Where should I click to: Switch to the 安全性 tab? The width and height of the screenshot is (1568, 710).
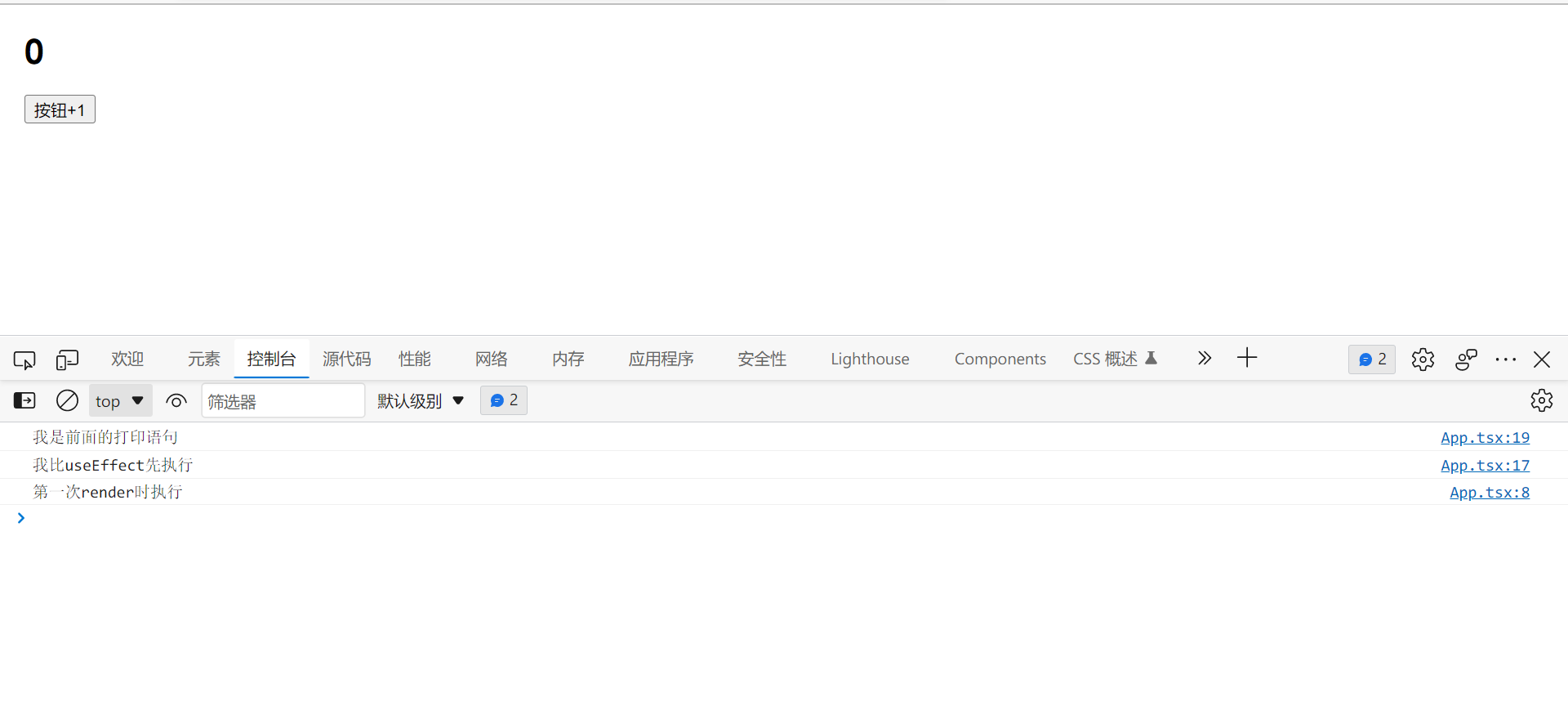761,359
